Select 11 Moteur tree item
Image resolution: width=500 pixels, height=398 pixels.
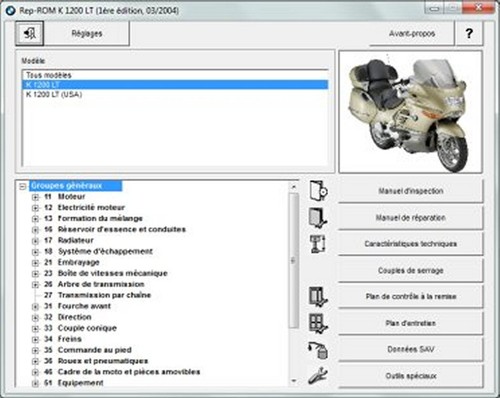coord(65,197)
